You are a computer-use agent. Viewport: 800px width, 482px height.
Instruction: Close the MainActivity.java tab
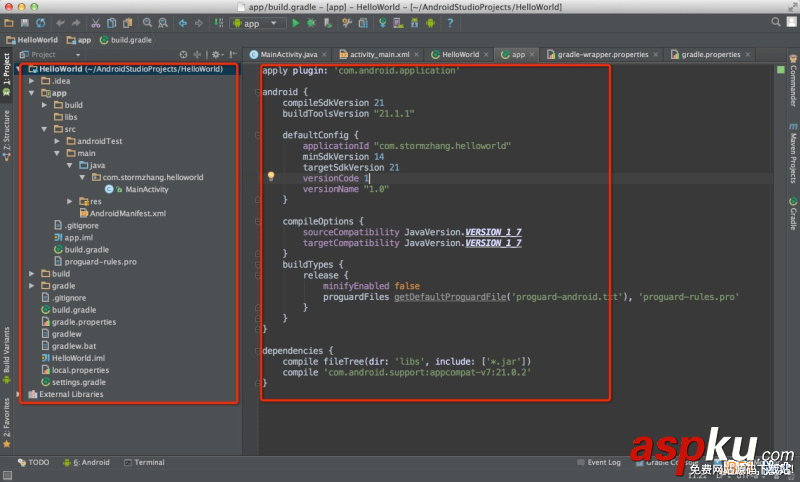click(324, 55)
